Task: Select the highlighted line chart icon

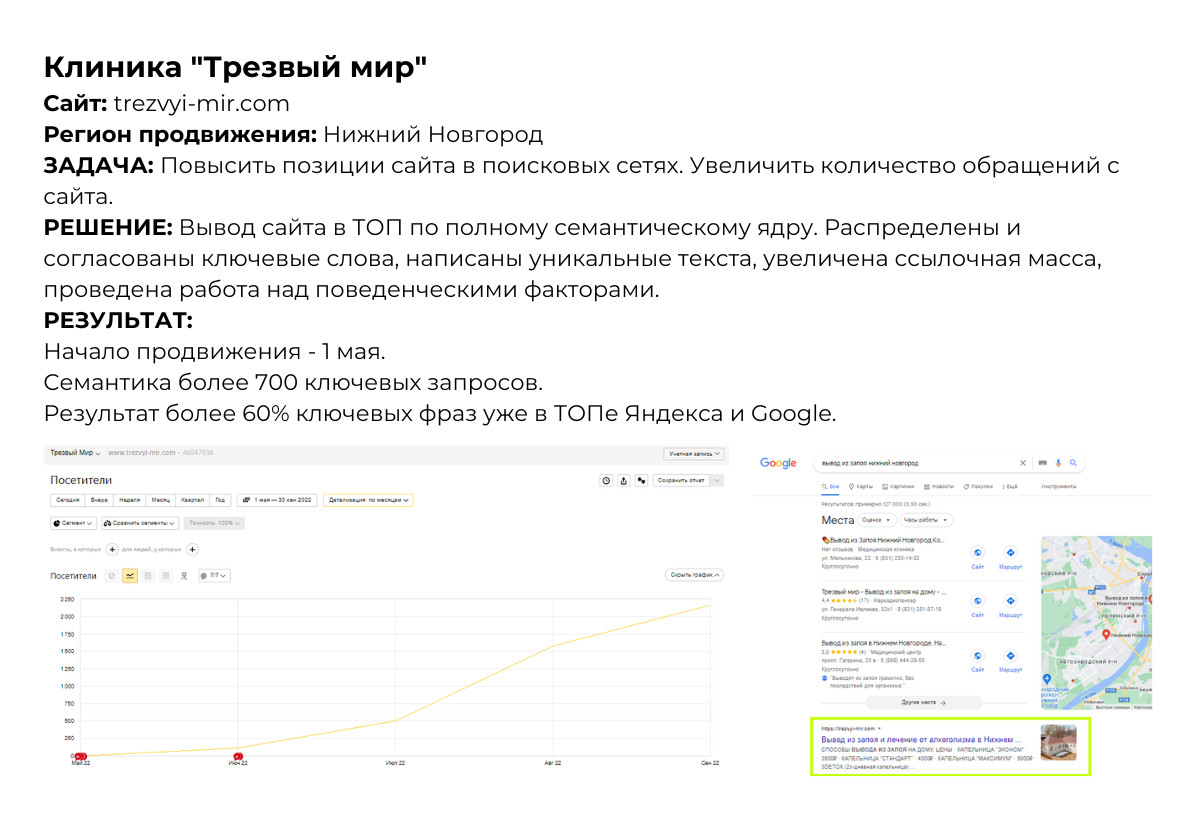Action: 130,575
